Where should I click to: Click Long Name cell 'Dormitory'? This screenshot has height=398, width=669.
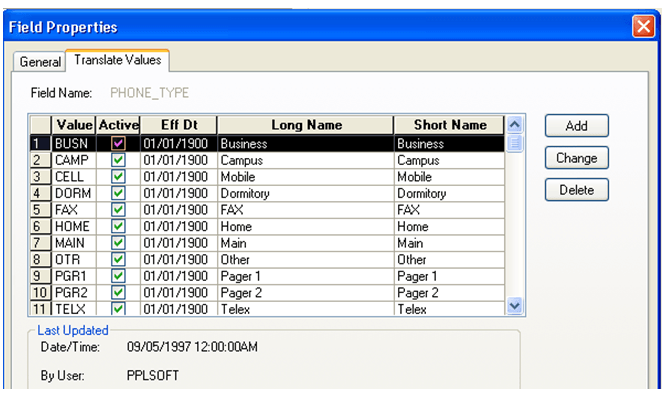[305, 193]
